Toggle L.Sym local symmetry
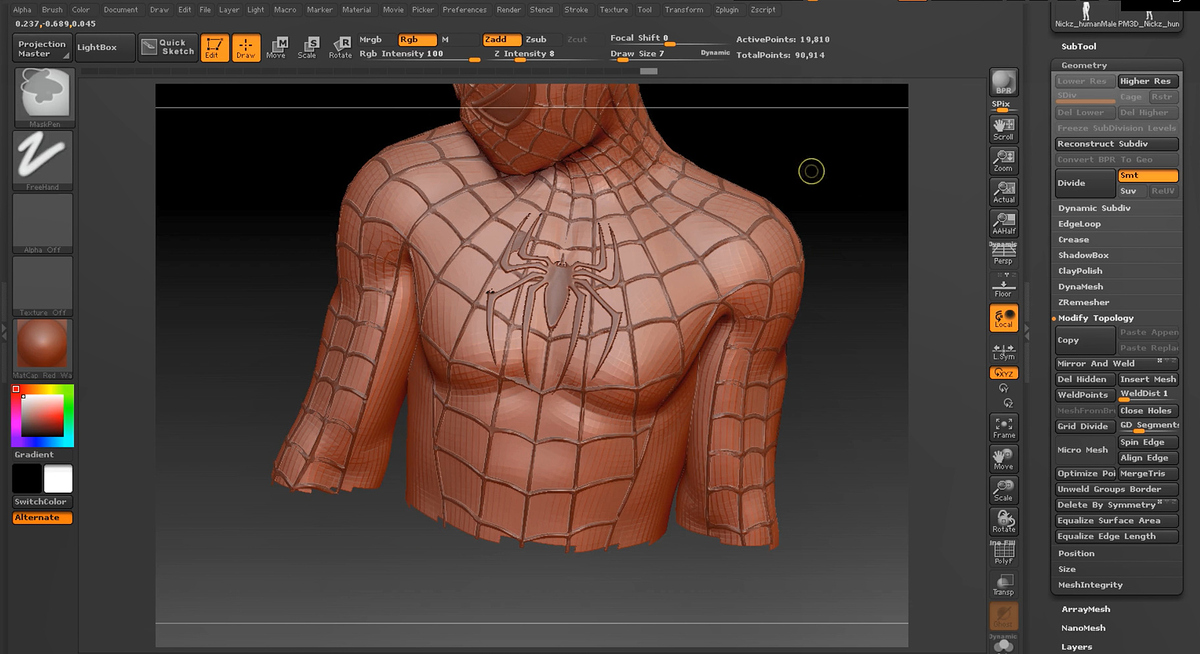The width and height of the screenshot is (1200, 654). [x=1004, y=352]
